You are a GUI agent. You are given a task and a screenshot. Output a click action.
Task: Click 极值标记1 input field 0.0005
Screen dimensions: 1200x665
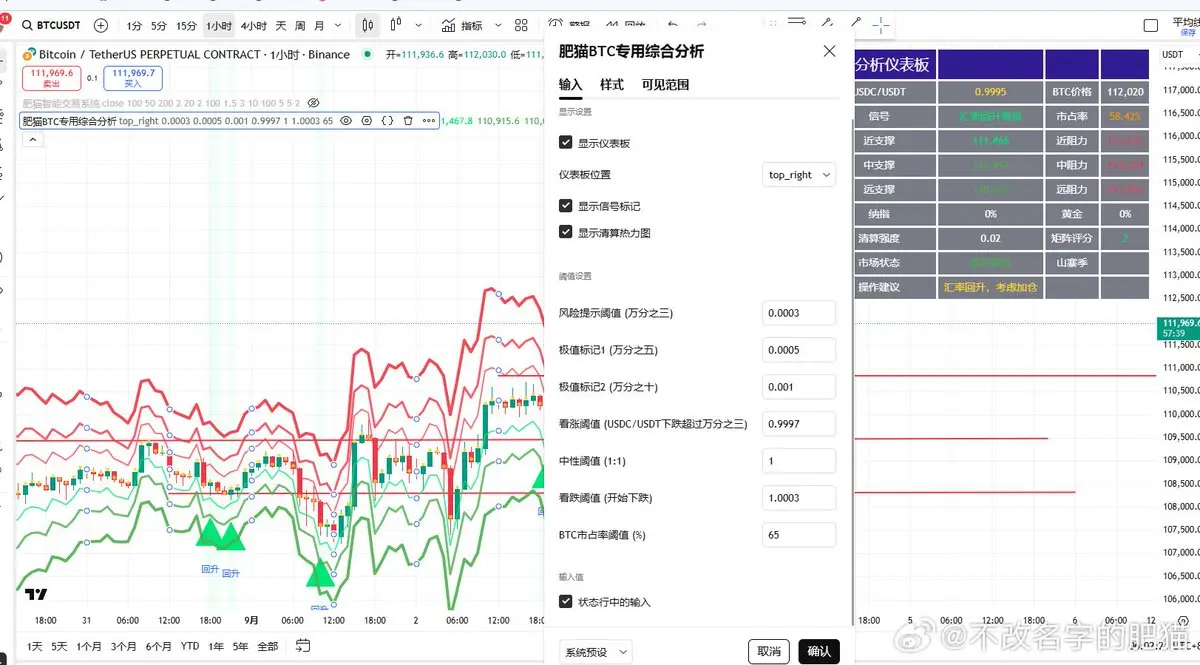tap(798, 350)
